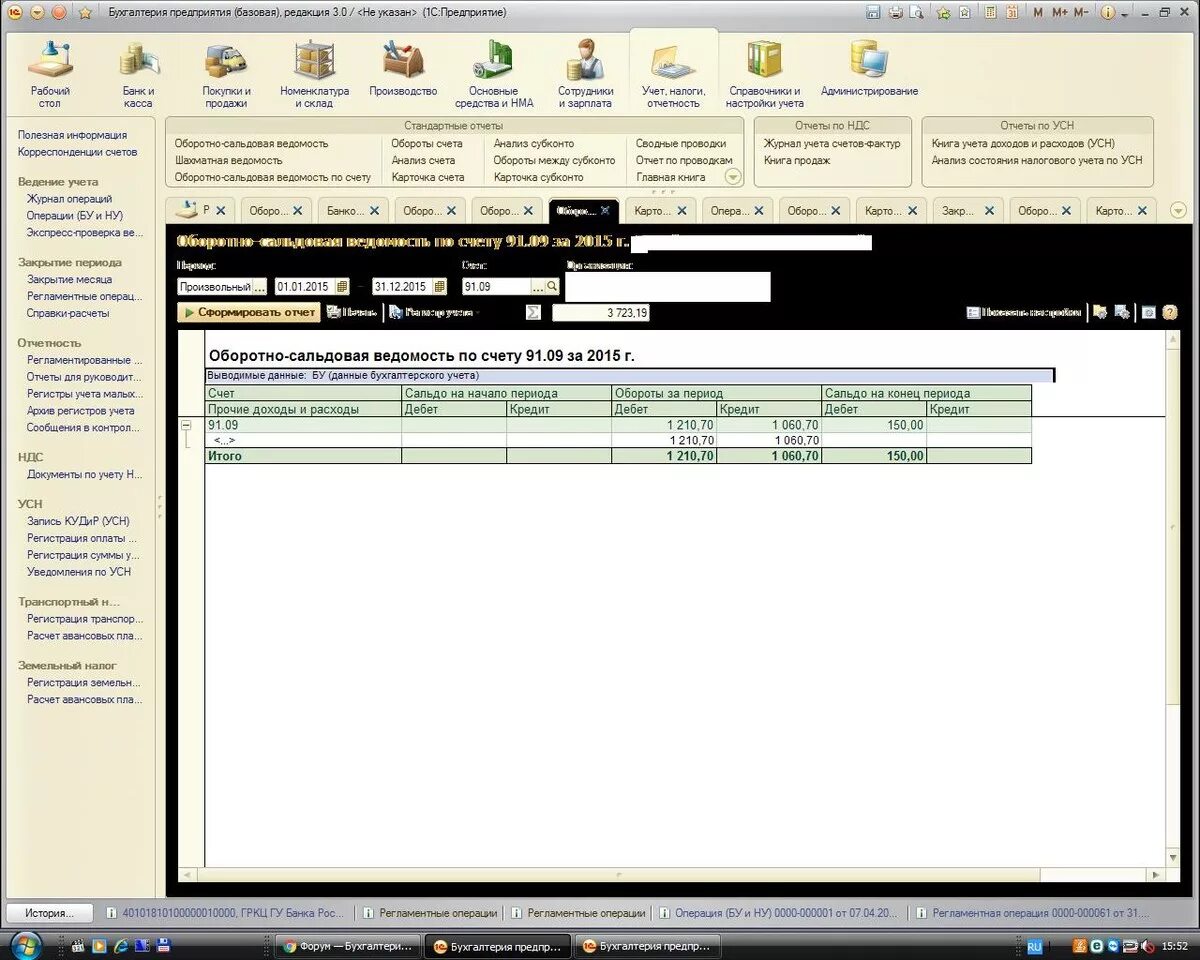Open account selection ellipsis button next to 91.09
This screenshot has width=1200, height=960.
[537, 286]
